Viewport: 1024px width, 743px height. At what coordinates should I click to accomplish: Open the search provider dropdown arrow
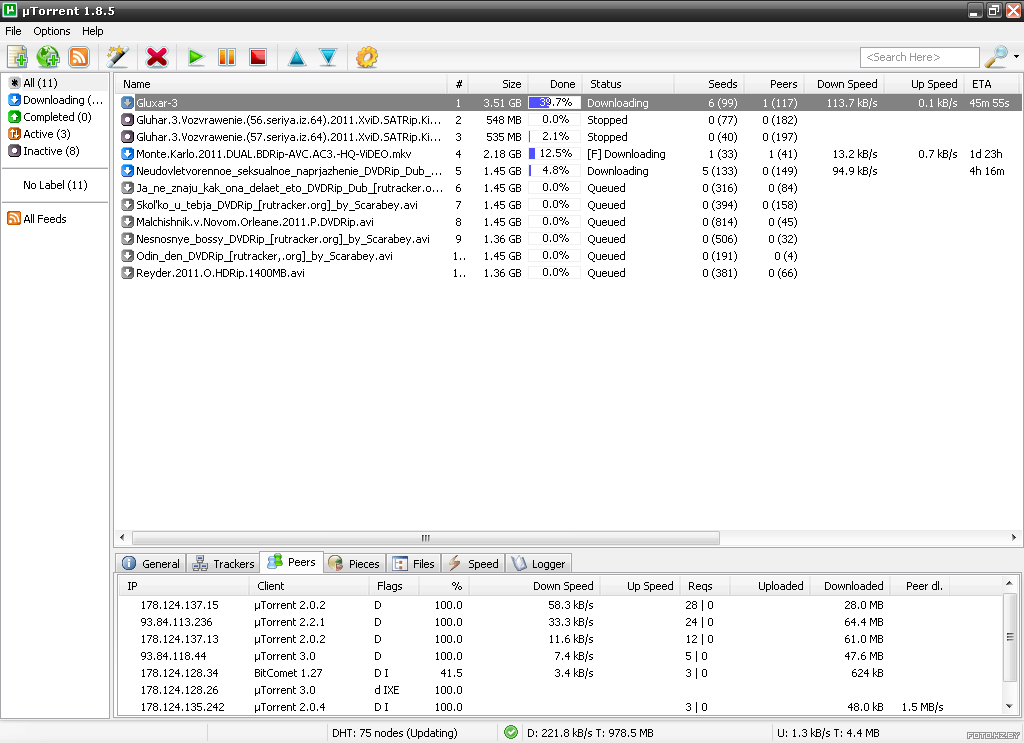coord(1016,57)
